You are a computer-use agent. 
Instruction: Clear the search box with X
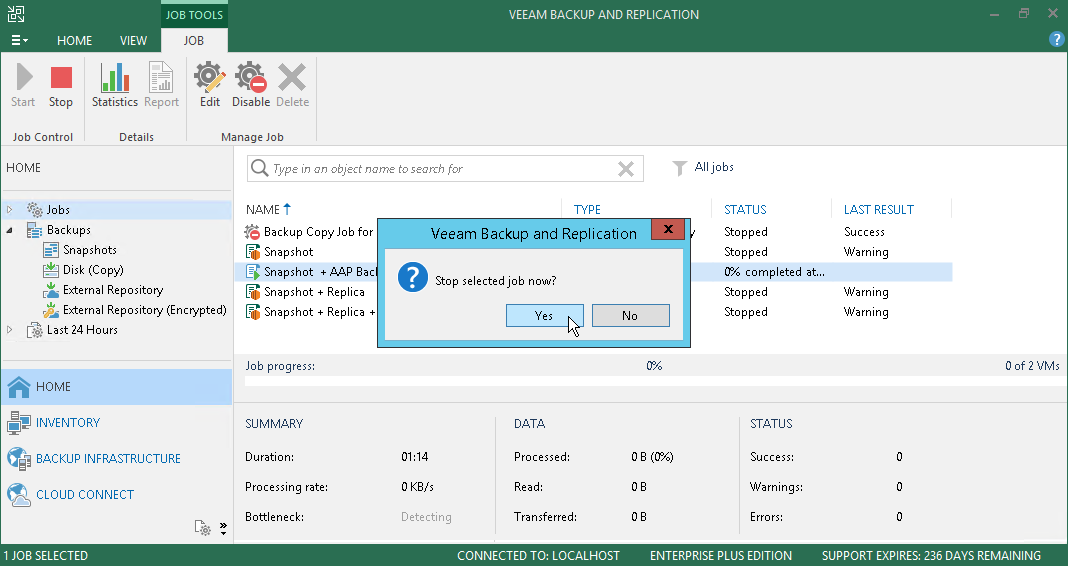click(626, 169)
